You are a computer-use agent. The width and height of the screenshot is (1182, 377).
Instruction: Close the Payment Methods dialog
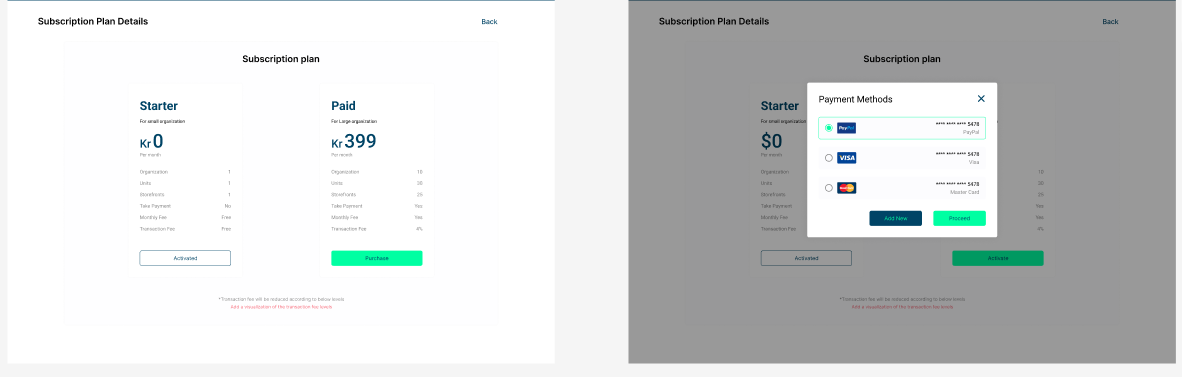pos(981,99)
